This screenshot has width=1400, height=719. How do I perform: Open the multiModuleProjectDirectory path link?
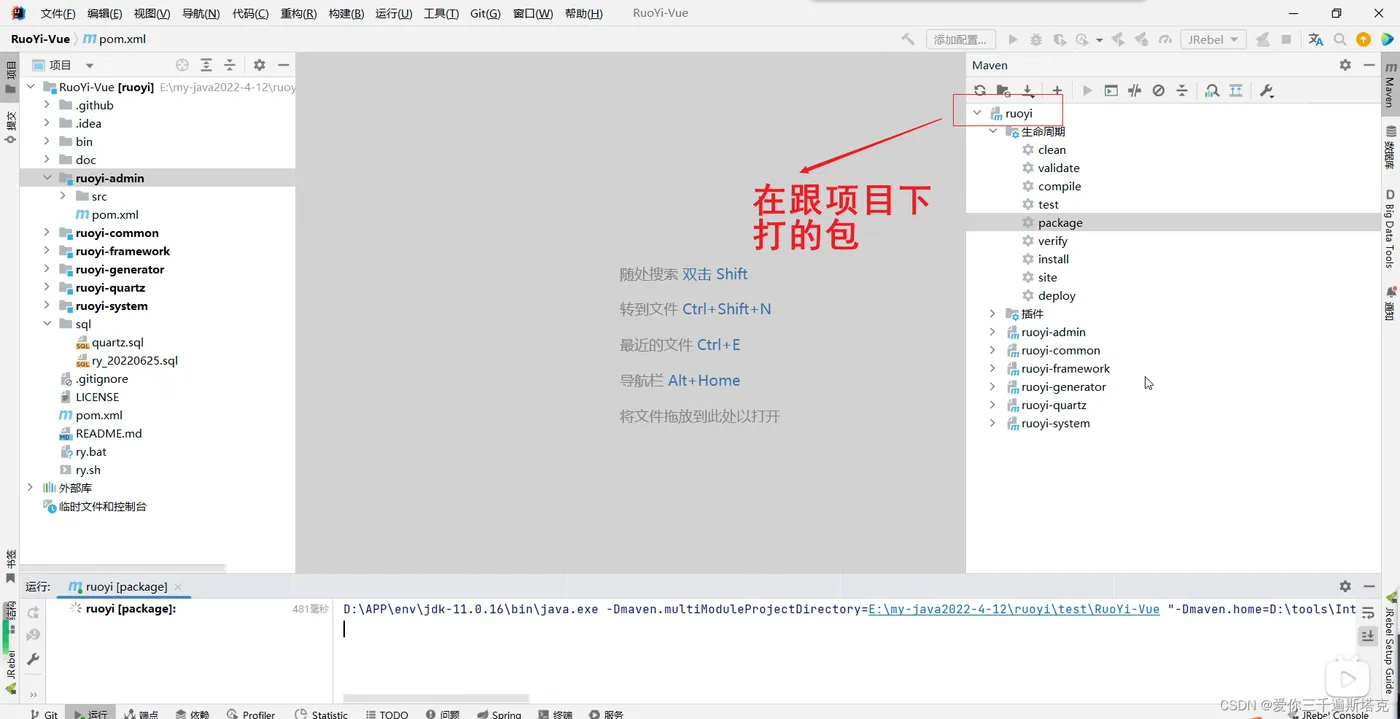point(1014,609)
